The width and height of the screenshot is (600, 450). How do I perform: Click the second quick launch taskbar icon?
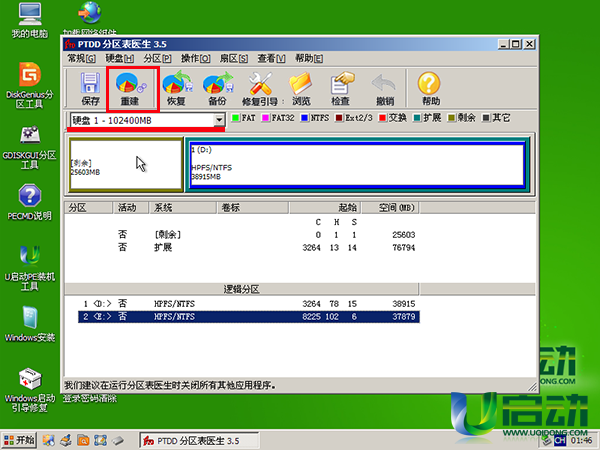(x=66, y=440)
